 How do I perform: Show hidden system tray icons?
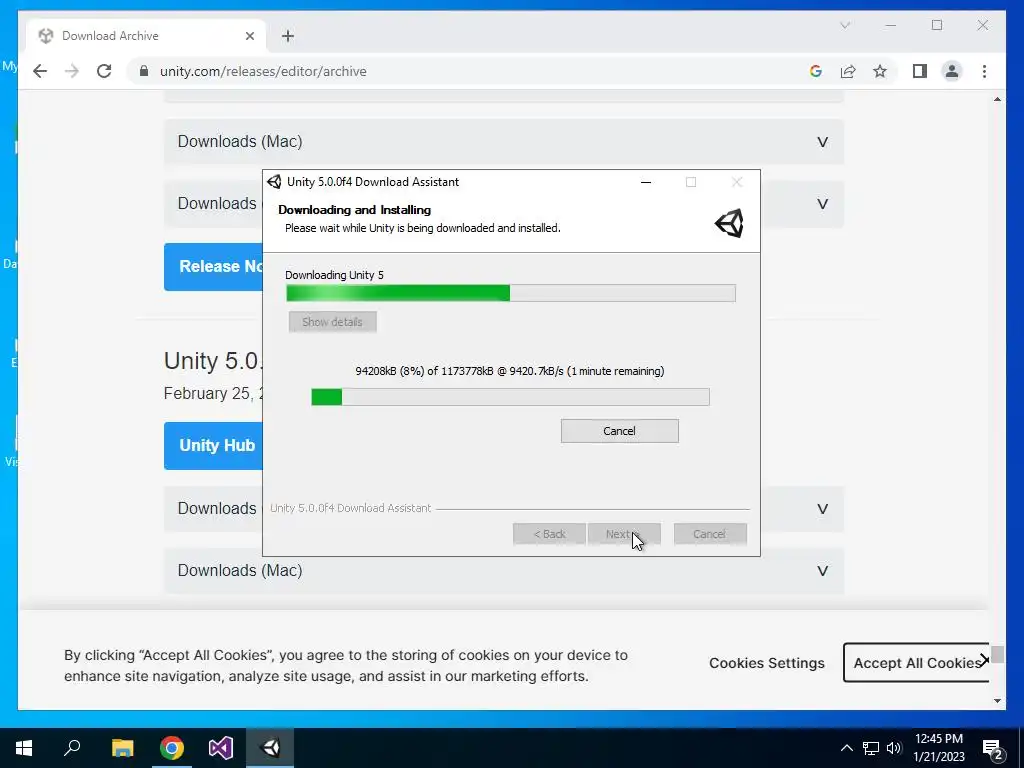[846, 748]
